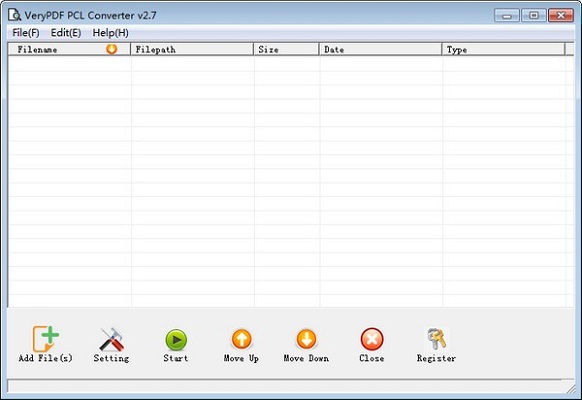Click the VeryPDF app icon in title bar
This screenshot has width=582, height=400.
click(x=14, y=15)
